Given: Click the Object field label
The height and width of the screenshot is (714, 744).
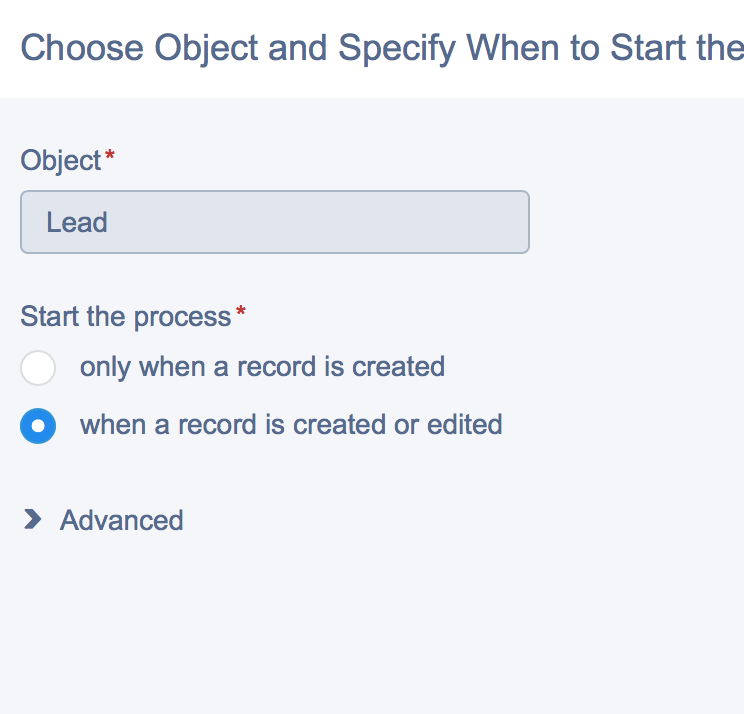Looking at the screenshot, I should pos(60,160).
